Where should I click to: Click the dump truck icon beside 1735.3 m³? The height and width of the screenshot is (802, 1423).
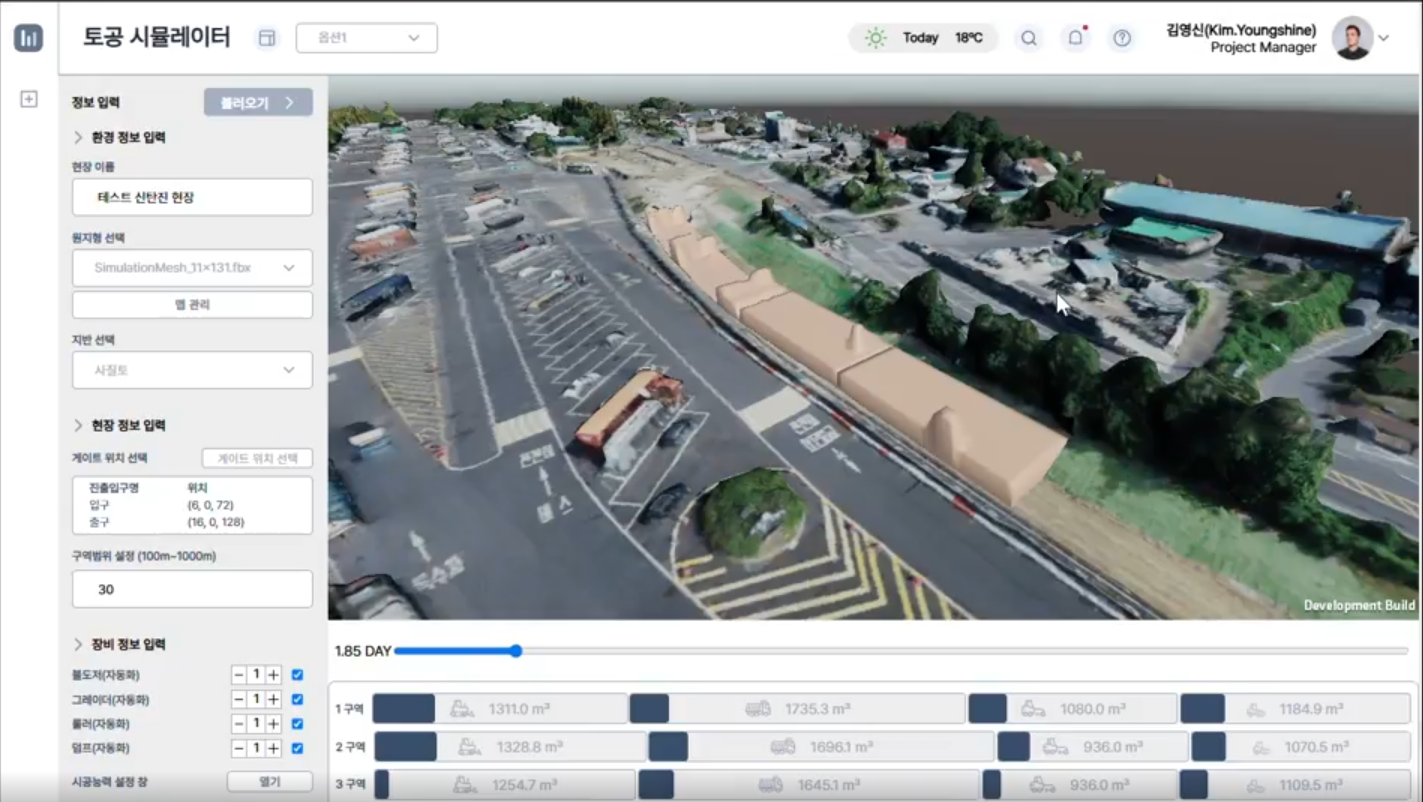click(x=758, y=709)
